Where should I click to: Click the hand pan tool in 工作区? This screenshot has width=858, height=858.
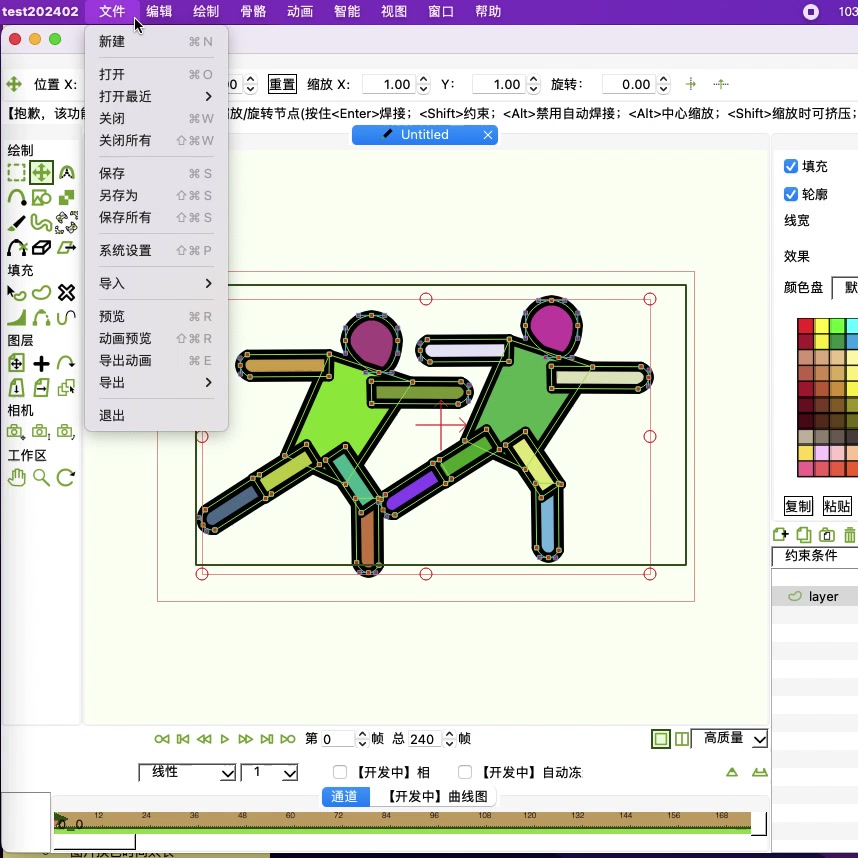tap(16, 478)
